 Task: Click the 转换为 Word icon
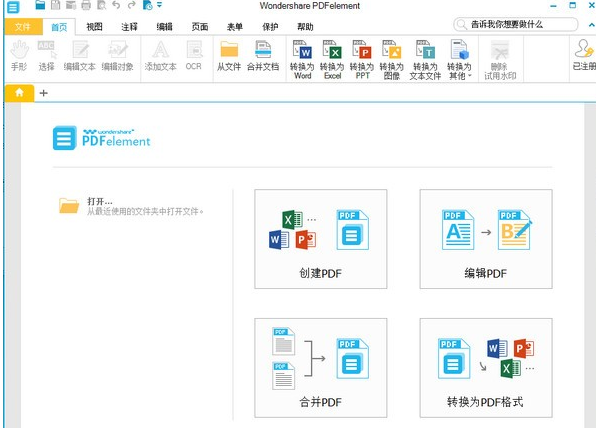click(302, 59)
